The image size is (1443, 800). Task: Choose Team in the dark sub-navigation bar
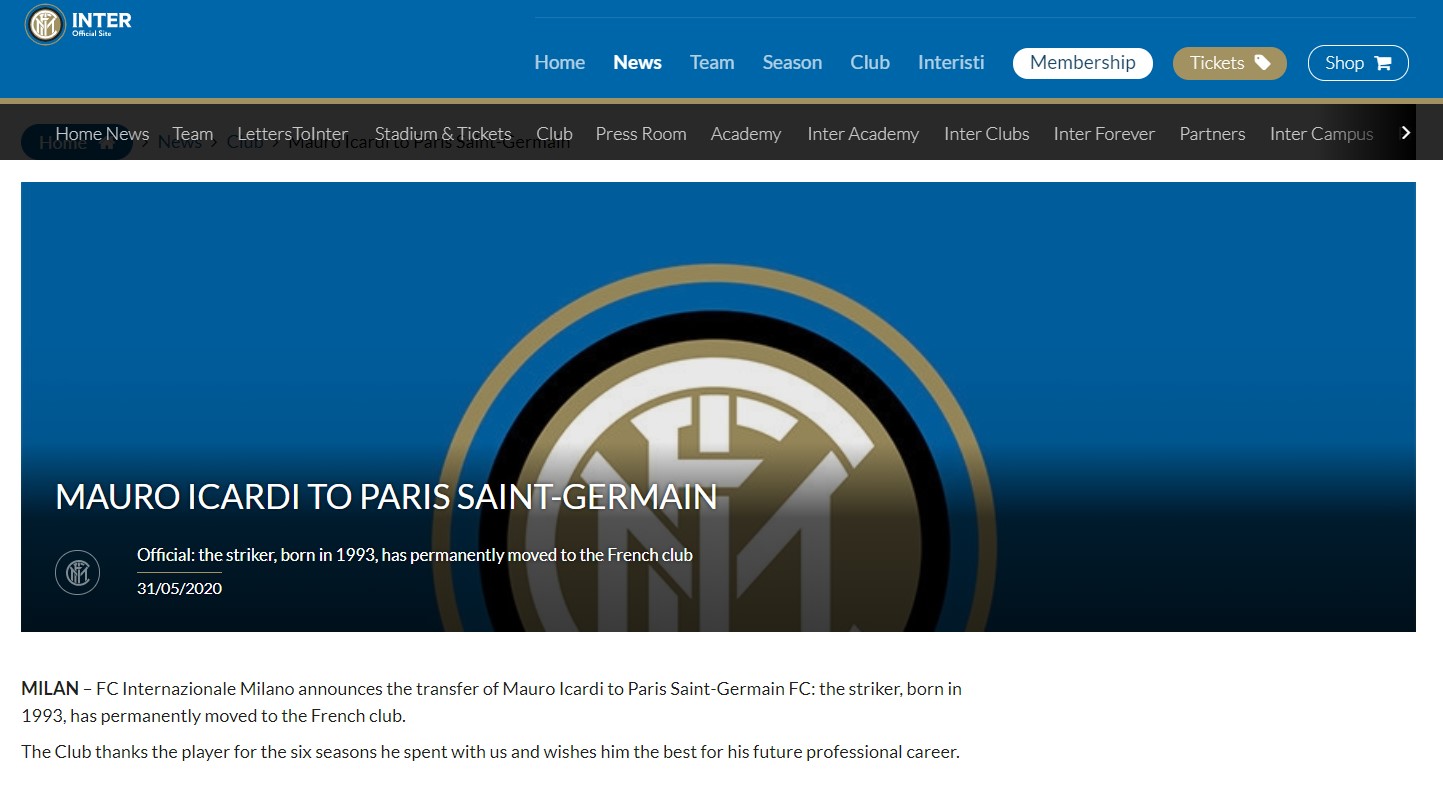(x=192, y=134)
